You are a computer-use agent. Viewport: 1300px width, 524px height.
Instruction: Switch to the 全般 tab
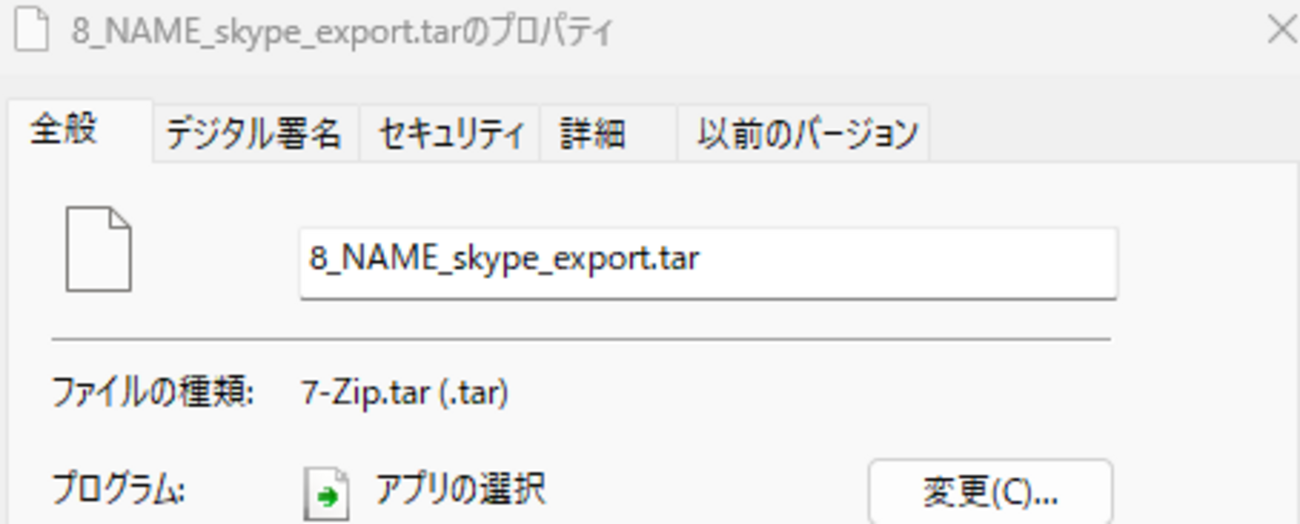(64, 131)
